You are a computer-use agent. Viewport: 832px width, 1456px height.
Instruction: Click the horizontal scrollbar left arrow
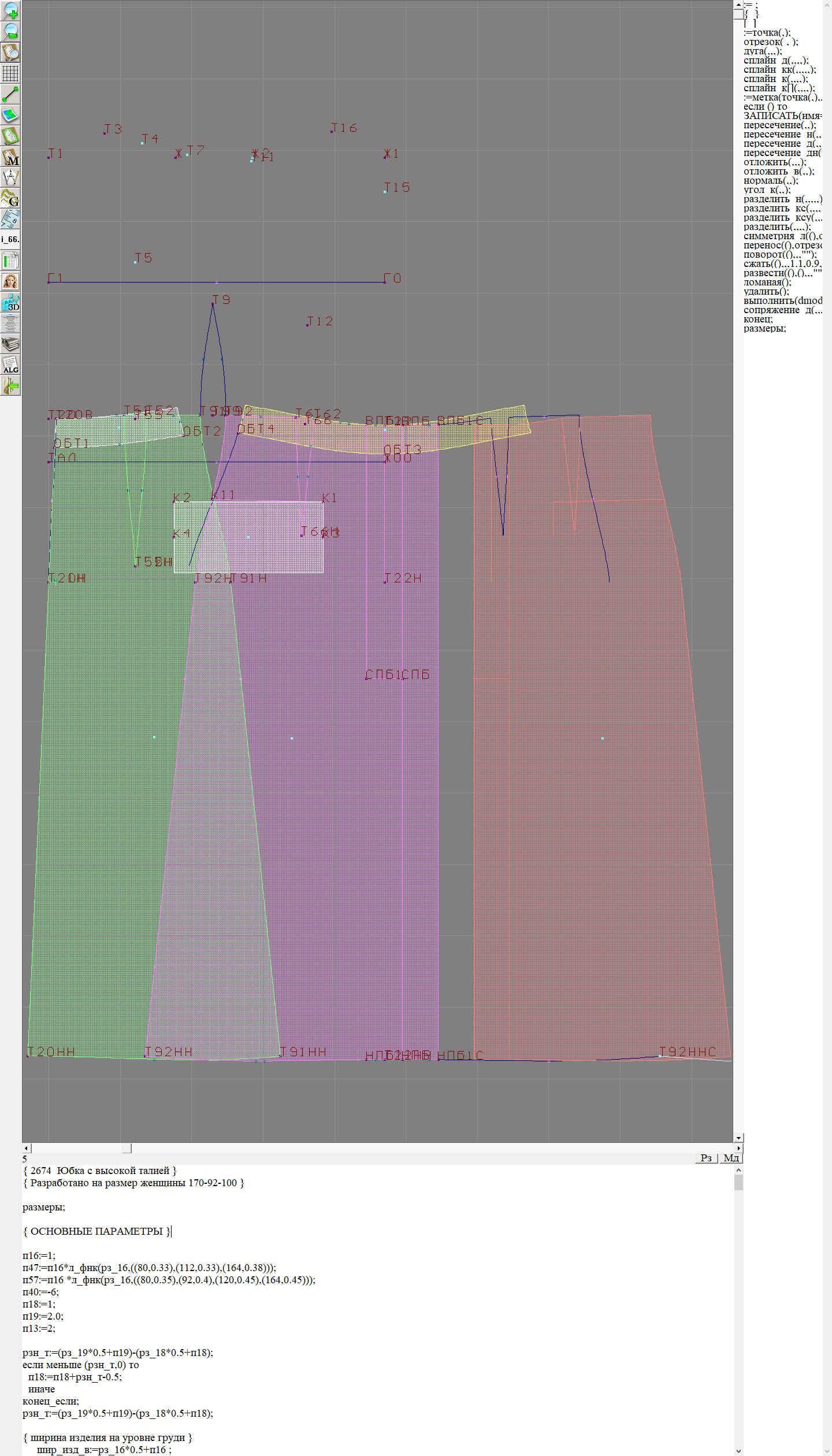pos(26,1148)
